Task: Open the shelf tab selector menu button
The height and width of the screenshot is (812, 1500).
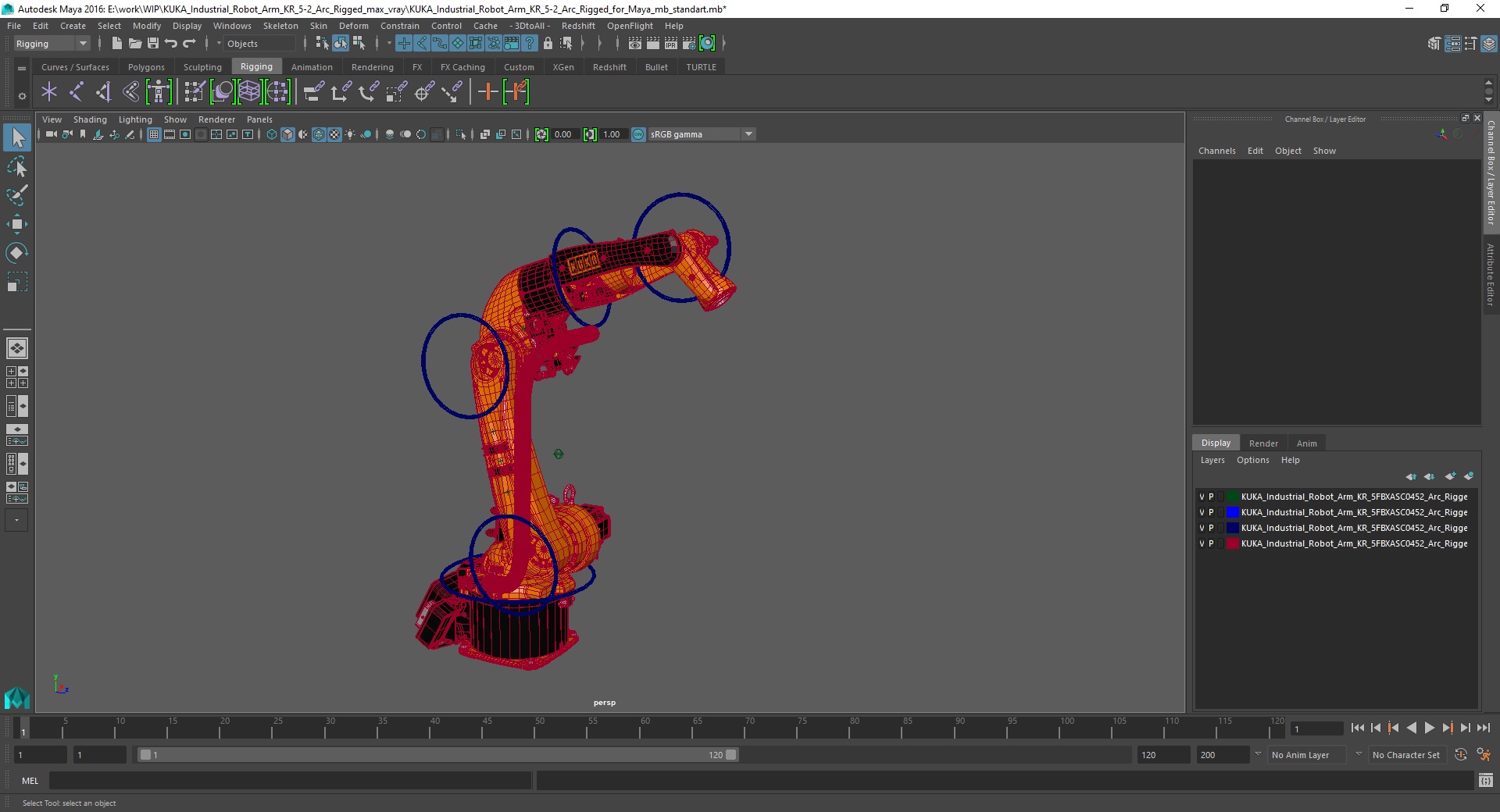Action: pos(22,68)
